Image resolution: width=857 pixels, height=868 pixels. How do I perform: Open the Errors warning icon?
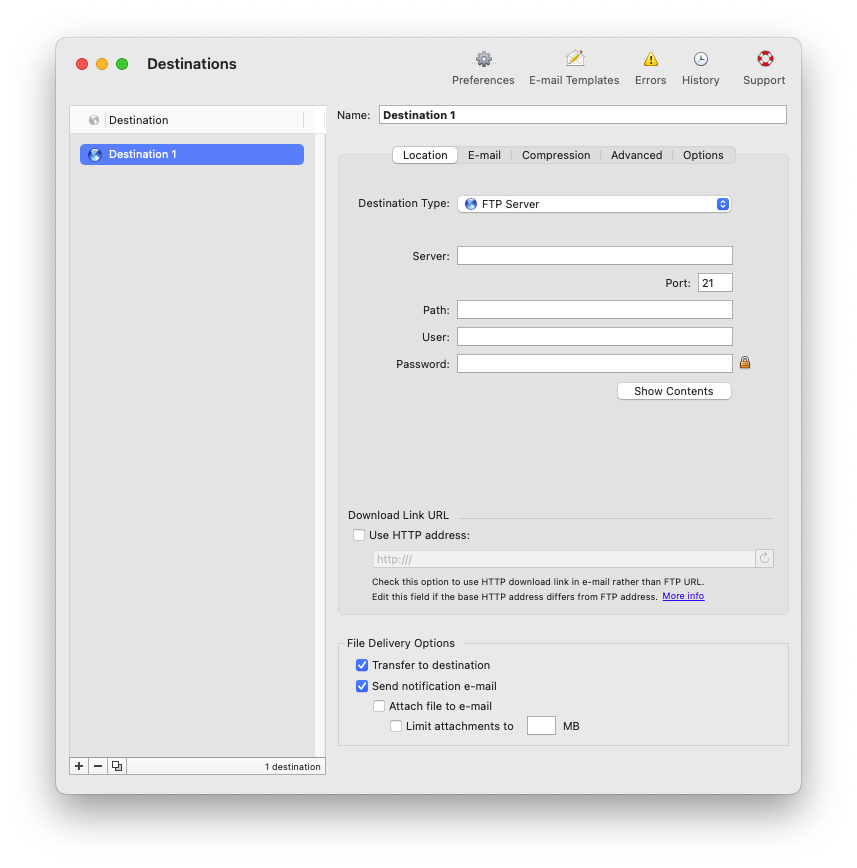point(651,59)
